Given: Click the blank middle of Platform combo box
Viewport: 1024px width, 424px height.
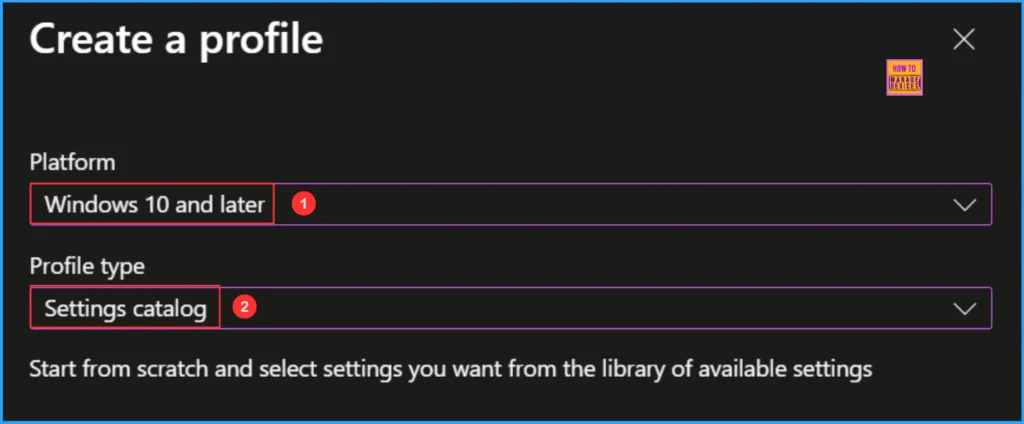Looking at the screenshot, I should click(x=630, y=205).
